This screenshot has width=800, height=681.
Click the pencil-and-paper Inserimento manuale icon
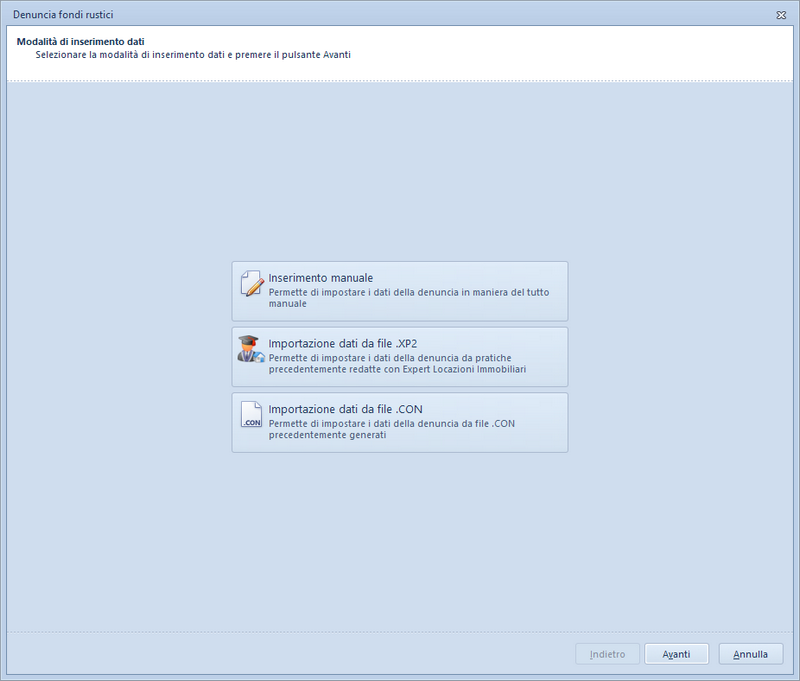click(252, 283)
